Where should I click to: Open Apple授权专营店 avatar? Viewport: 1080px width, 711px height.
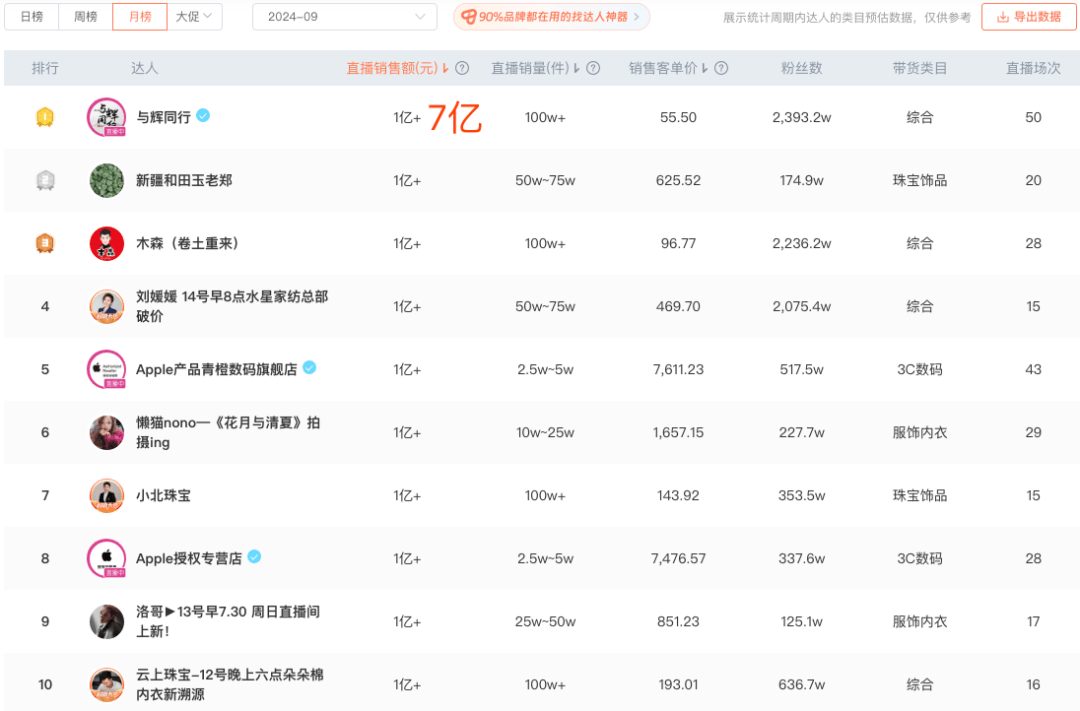click(107, 558)
